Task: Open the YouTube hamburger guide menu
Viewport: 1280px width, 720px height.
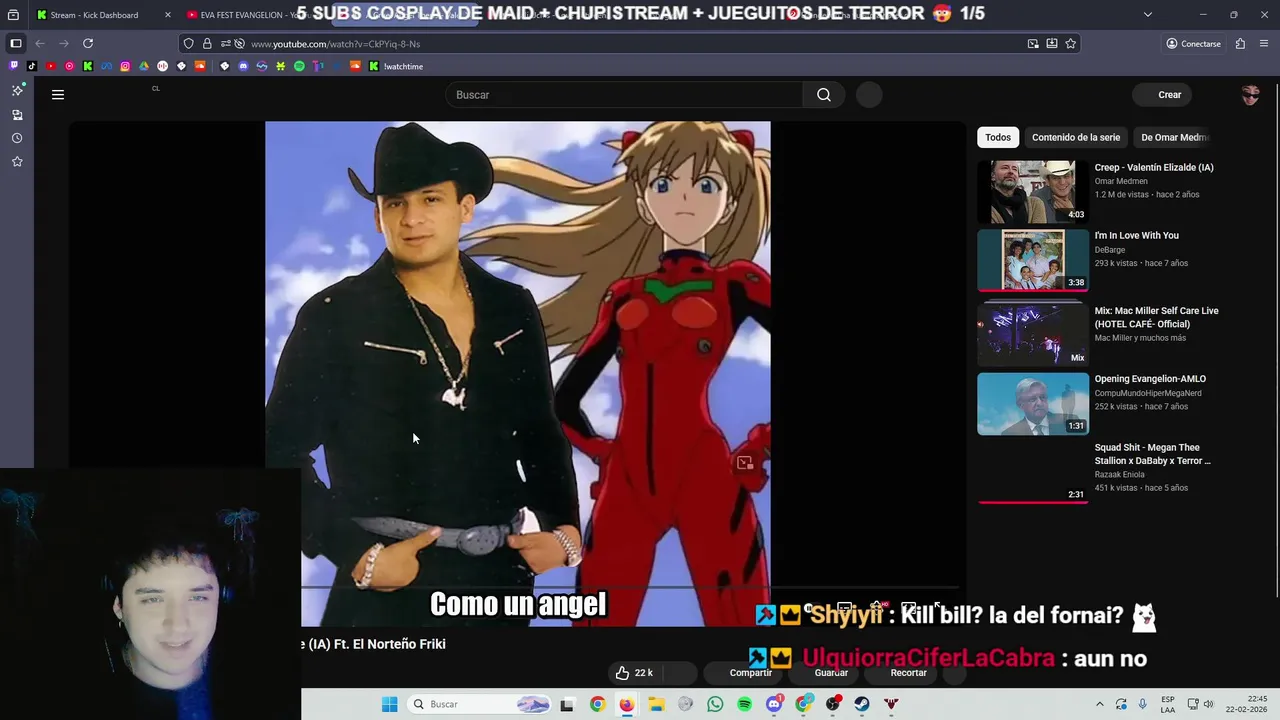Action: point(58,95)
